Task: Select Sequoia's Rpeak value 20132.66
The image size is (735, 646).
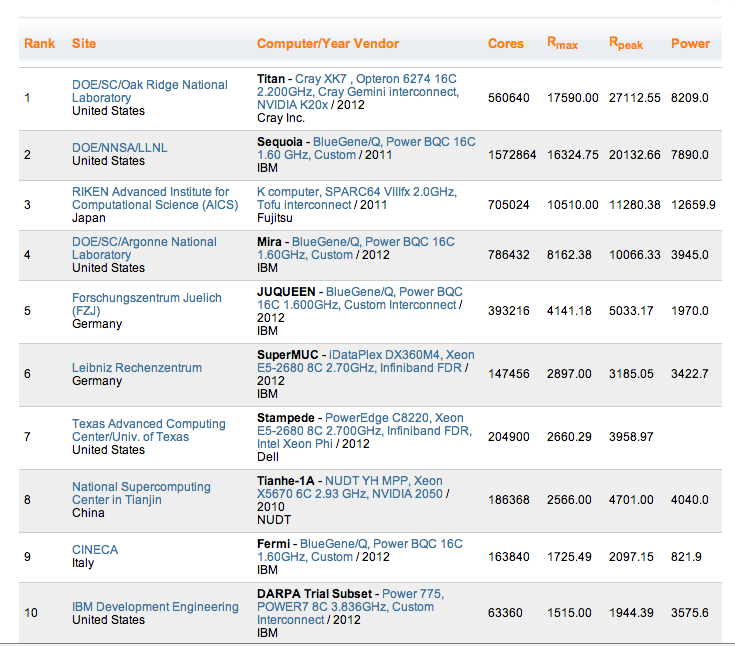Action: pyautogui.click(x=634, y=155)
